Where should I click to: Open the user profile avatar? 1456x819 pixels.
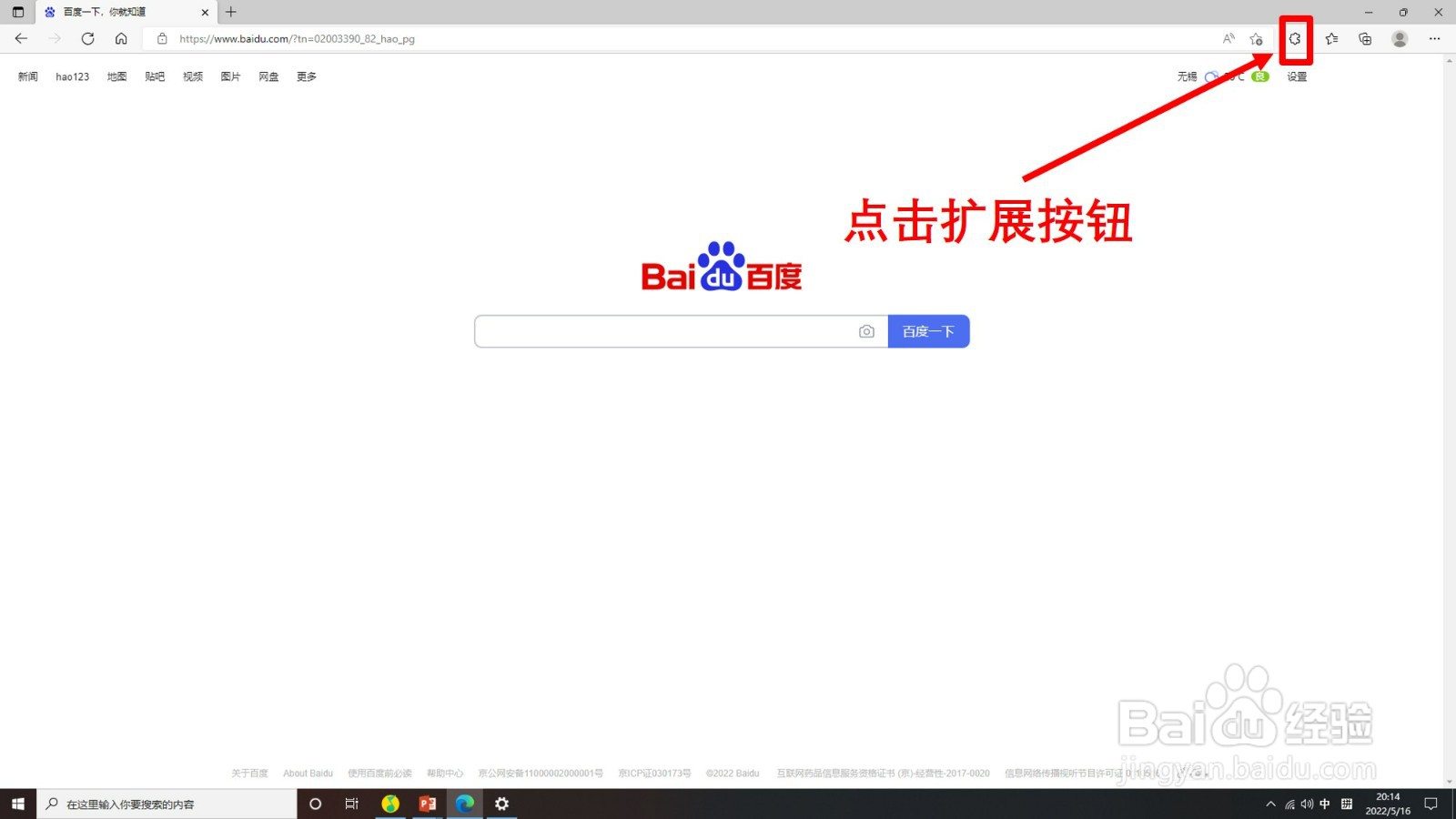[1400, 38]
